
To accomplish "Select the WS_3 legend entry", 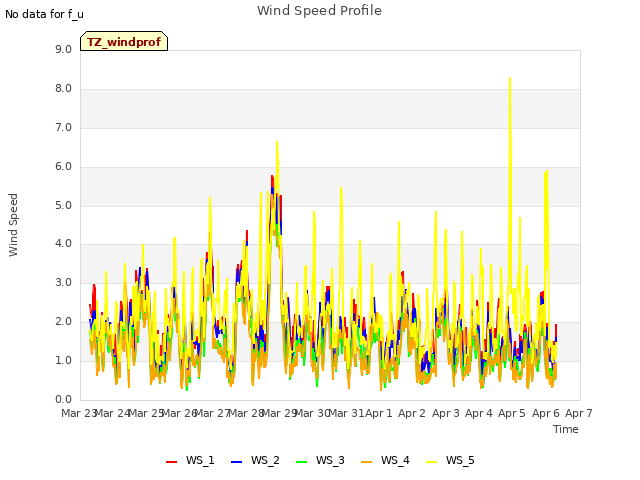I will [x=320, y=460].
